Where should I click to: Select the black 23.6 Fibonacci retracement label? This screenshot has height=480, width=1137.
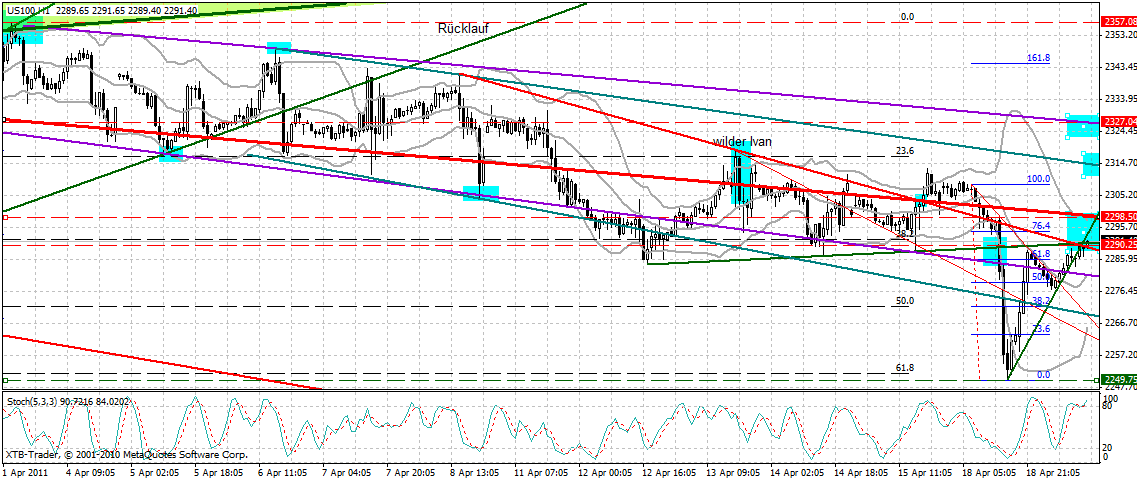[x=905, y=151]
